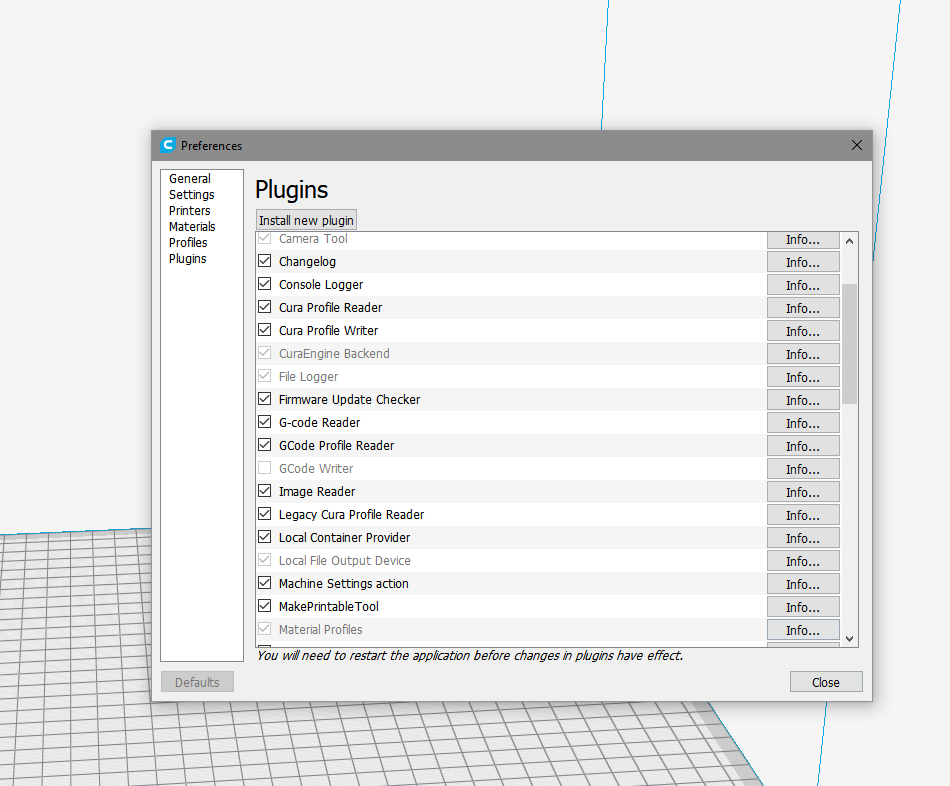The image size is (950, 786).
Task: Uncheck Legacy Cura Profile Reader
Action: [x=265, y=515]
